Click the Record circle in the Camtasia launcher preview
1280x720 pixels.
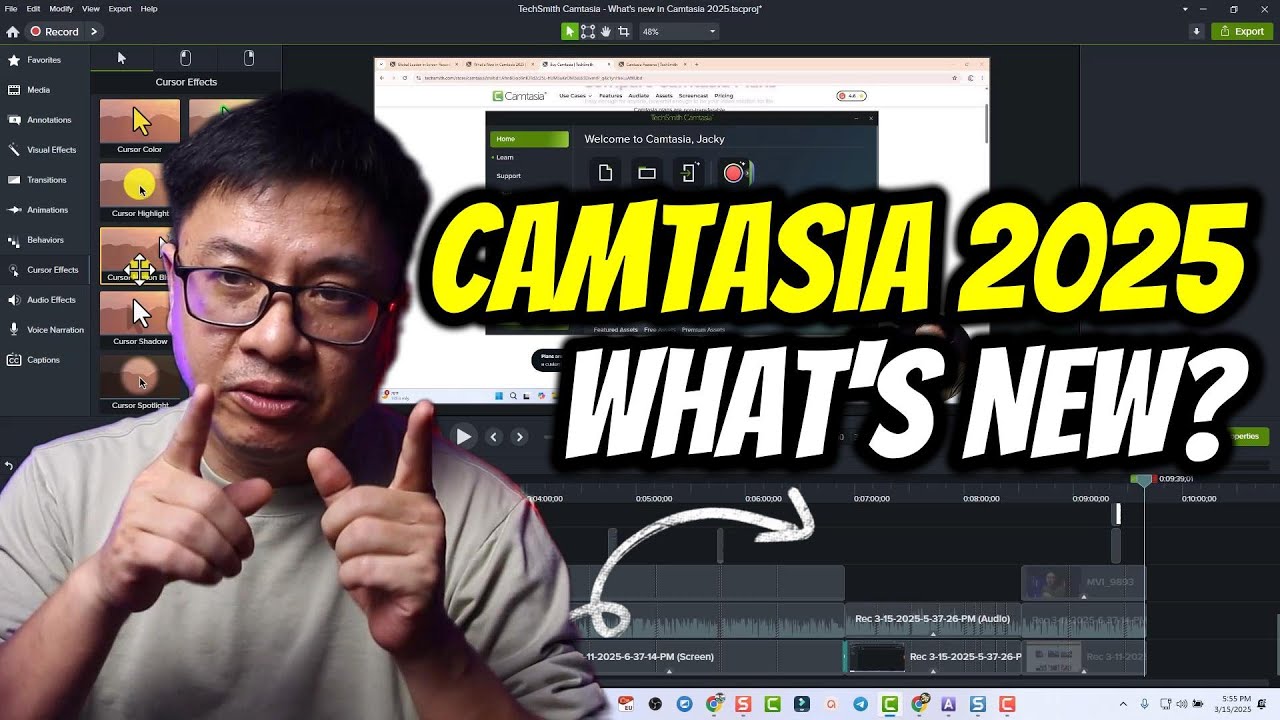click(733, 173)
